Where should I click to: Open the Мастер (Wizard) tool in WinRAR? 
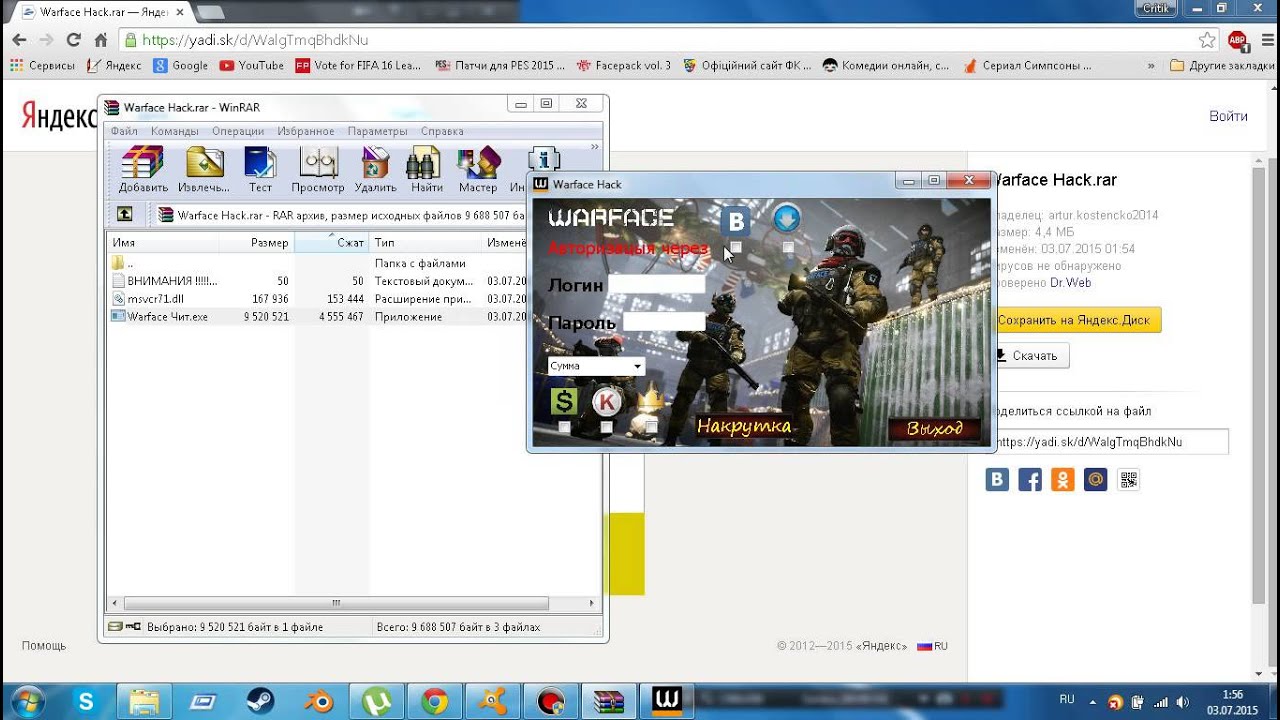tap(478, 169)
